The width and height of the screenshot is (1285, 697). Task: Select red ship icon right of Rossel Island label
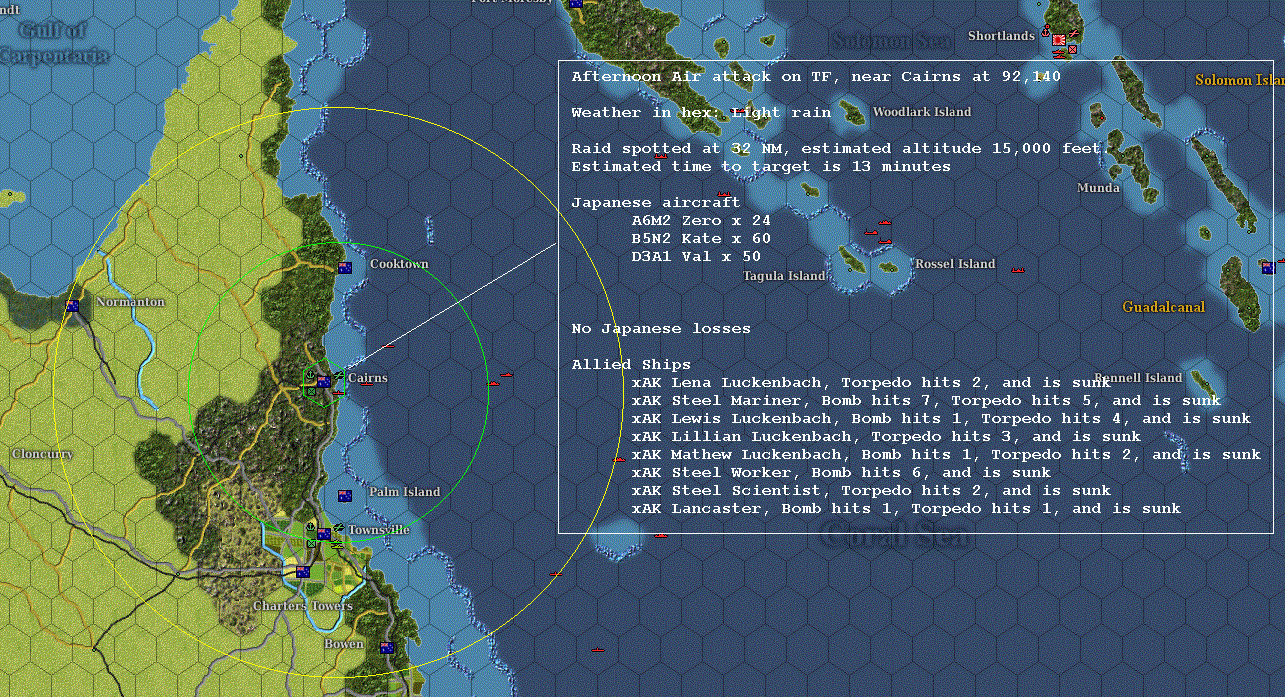(1018, 269)
